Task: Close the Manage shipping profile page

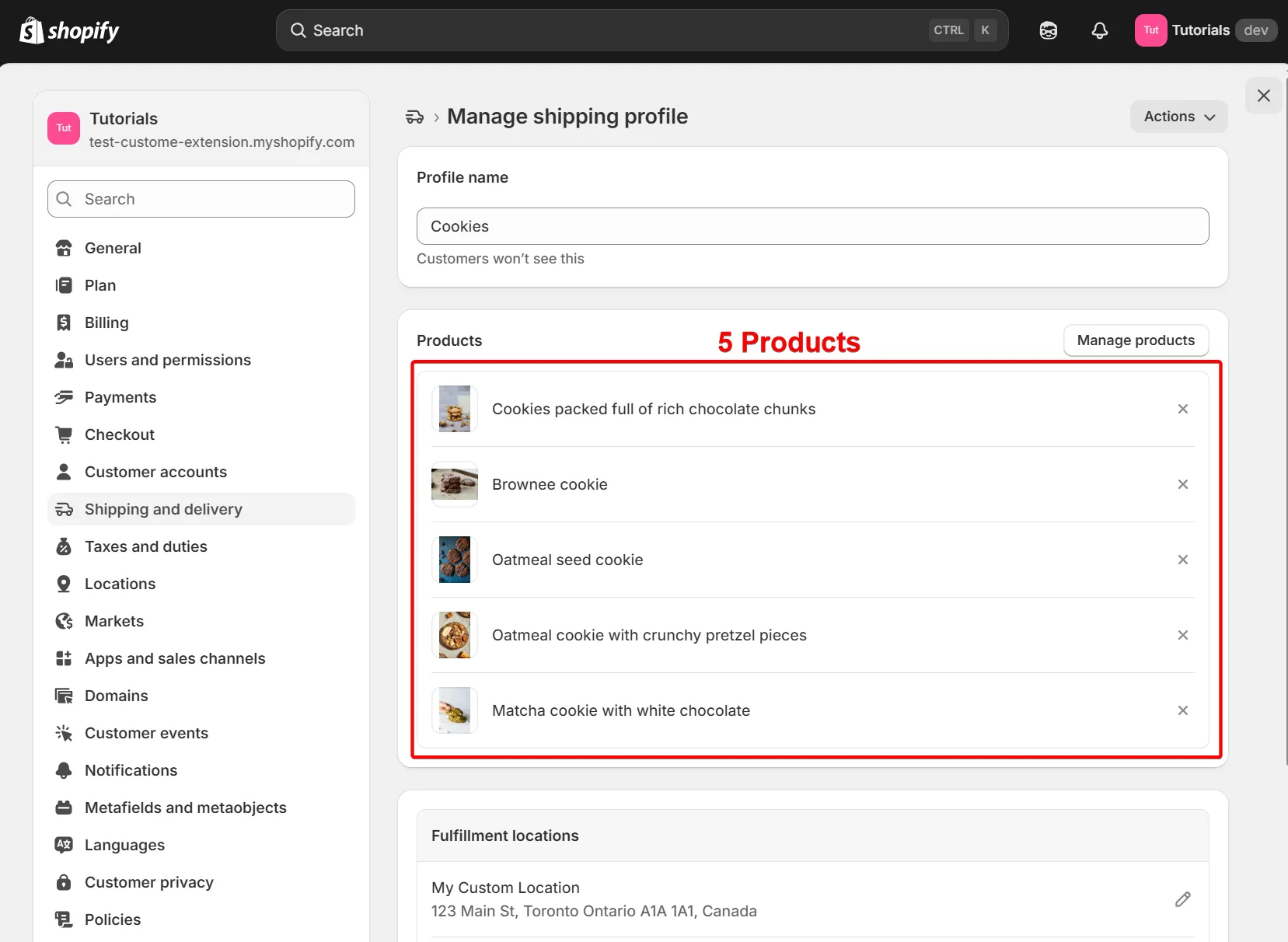Action: pos(1262,96)
